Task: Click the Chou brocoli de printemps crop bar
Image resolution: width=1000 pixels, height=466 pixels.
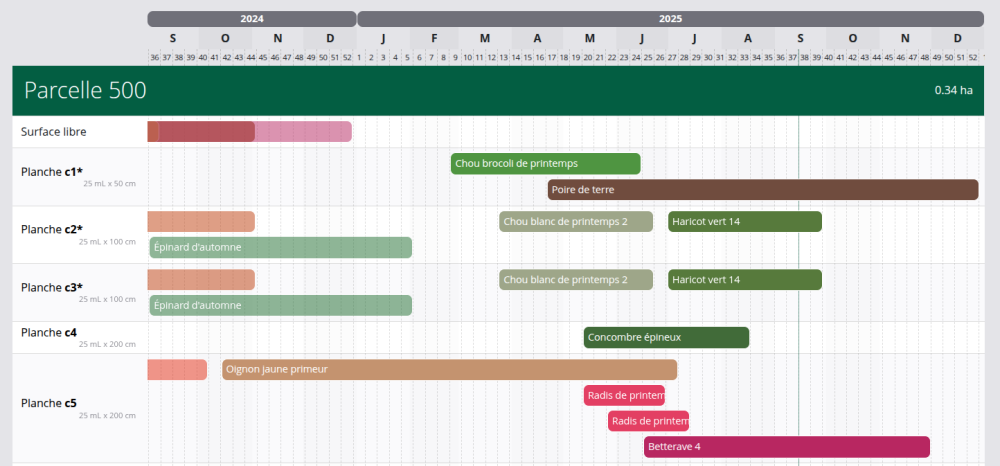Action: coord(545,164)
